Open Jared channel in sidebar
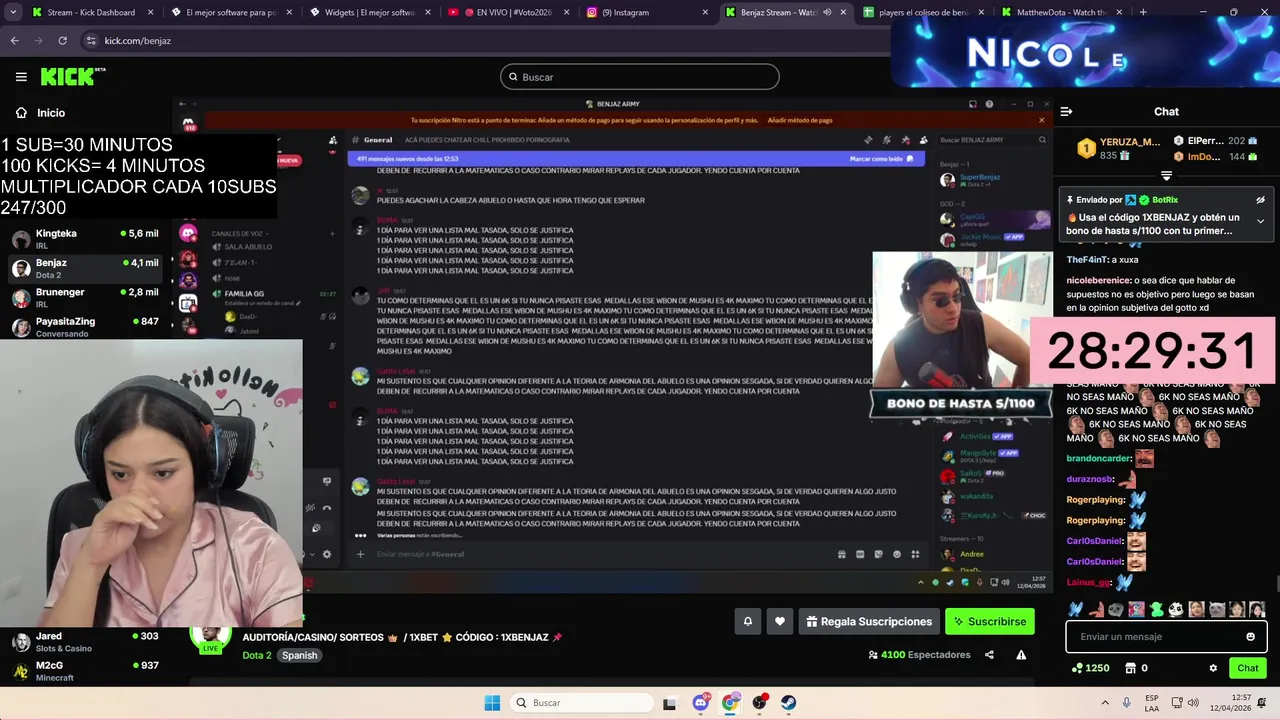The width and height of the screenshot is (1280, 720). [x=85, y=642]
